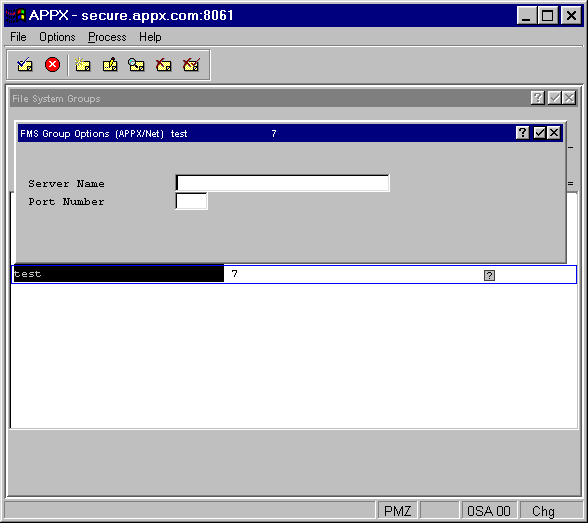Select the Change mode pencil icon
This screenshot has height=523, width=588.
tap(110, 65)
